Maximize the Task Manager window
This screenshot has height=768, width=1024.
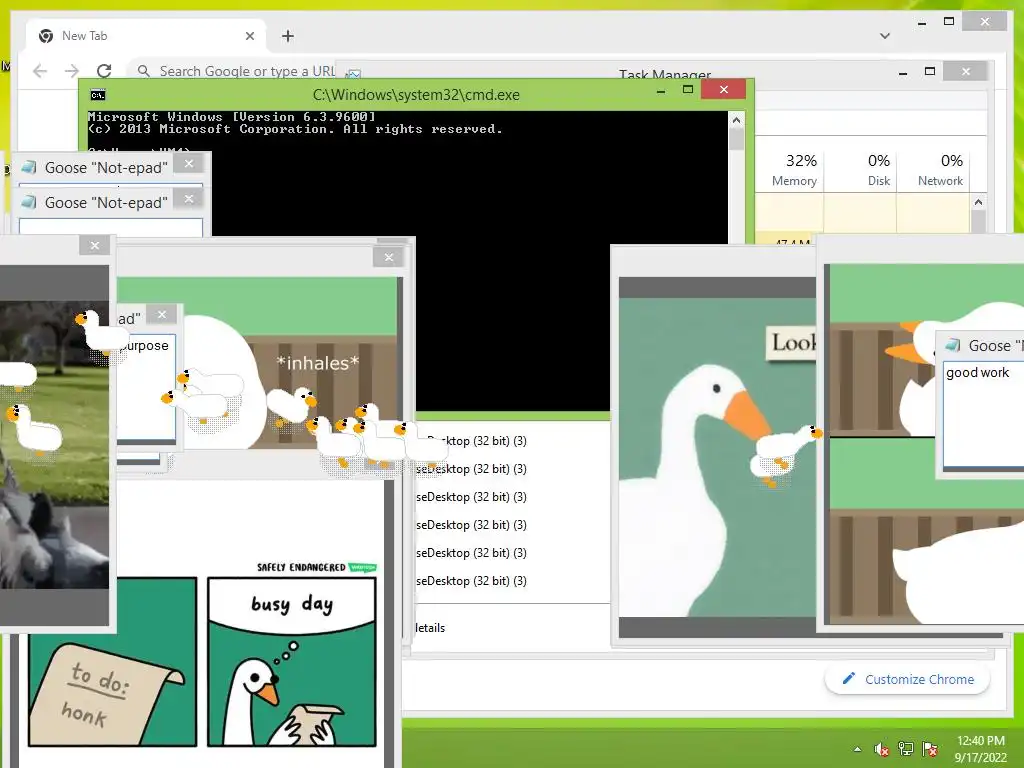930,71
